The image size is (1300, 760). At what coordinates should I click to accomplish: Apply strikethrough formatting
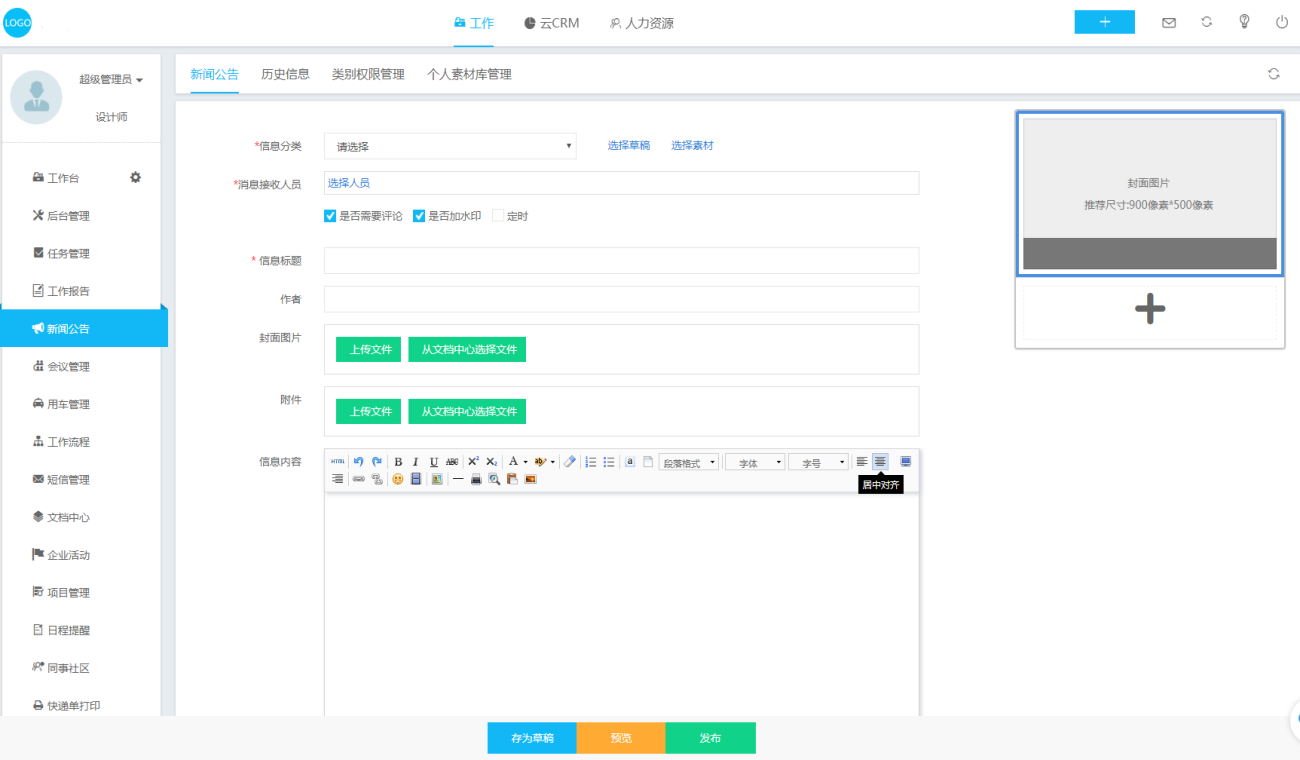coord(452,462)
